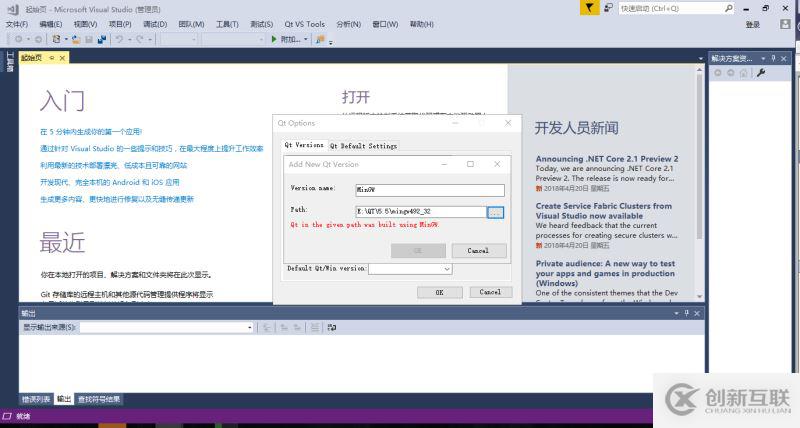Open the Attach button dropdown arrow
The height and width of the screenshot is (428, 800).
click(x=306, y=39)
